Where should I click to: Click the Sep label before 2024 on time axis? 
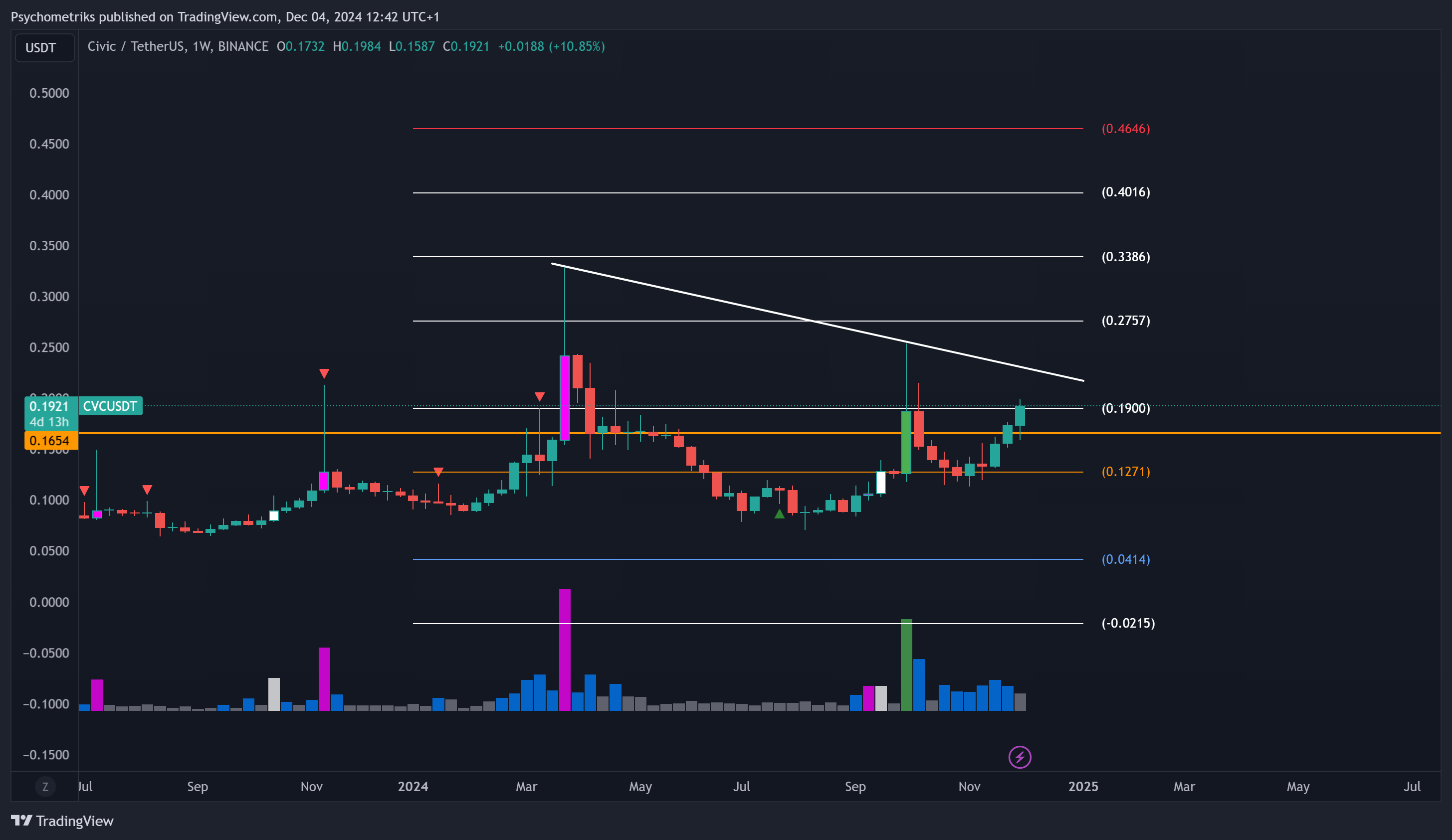(x=198, y=787)
